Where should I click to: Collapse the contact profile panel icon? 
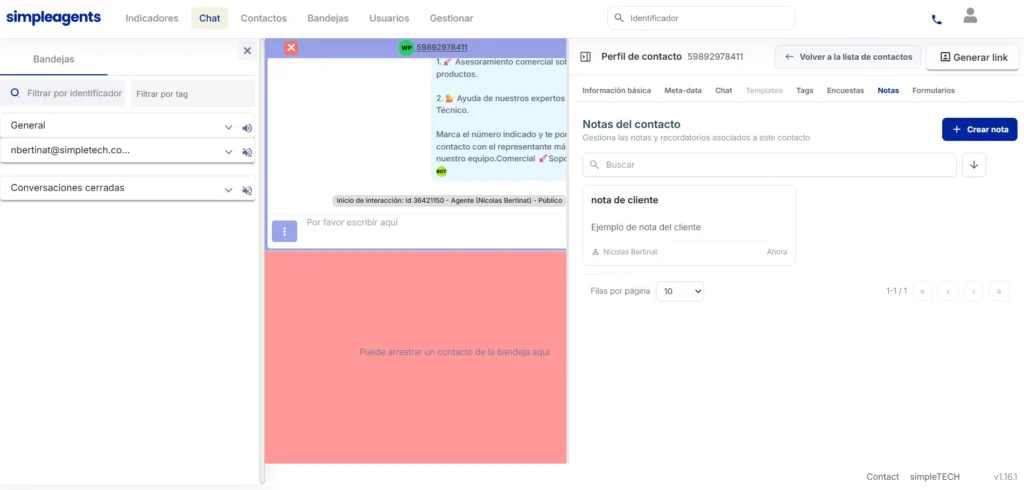pyautogui.click(x=586, y=57)
